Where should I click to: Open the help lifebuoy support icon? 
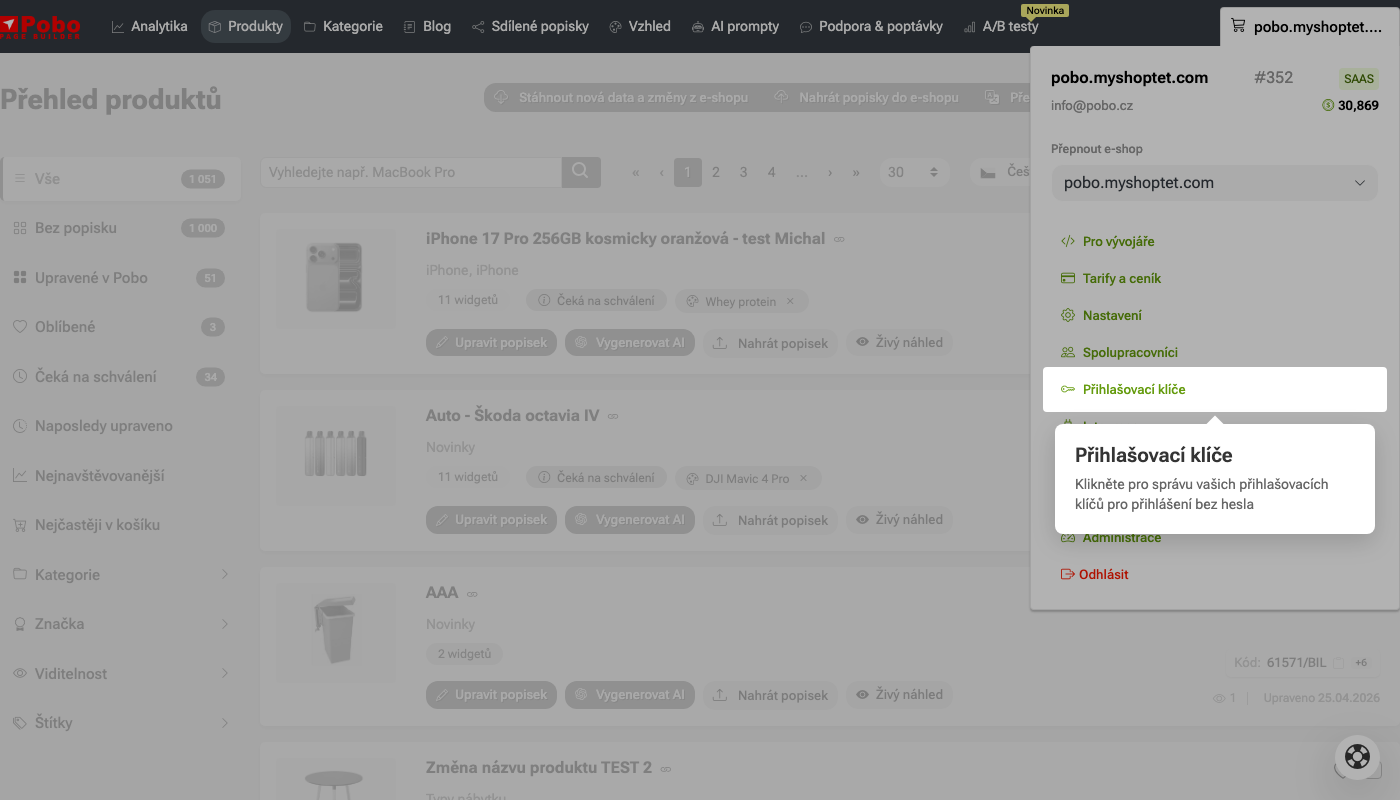1357,757
